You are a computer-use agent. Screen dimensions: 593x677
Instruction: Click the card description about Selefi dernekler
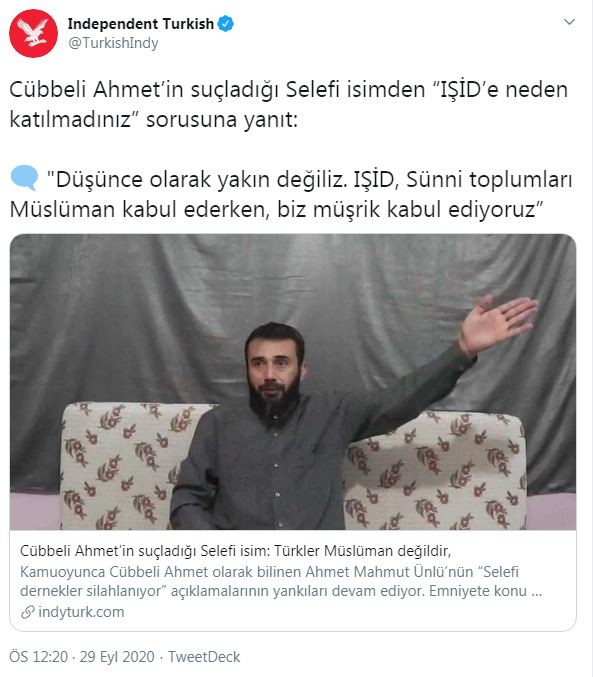point(281,581)
